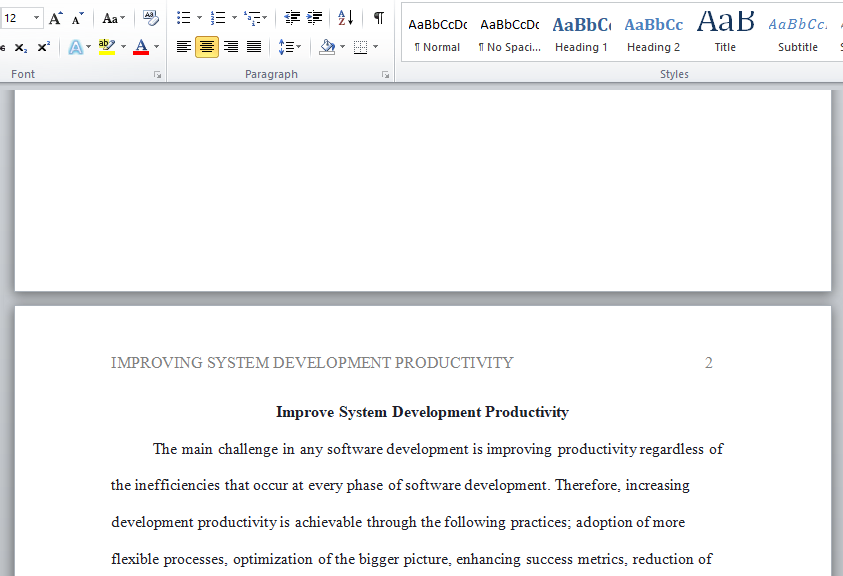Open Change Case dropdown arrow
Screen dimensions: 843x576
click(123, 19)
